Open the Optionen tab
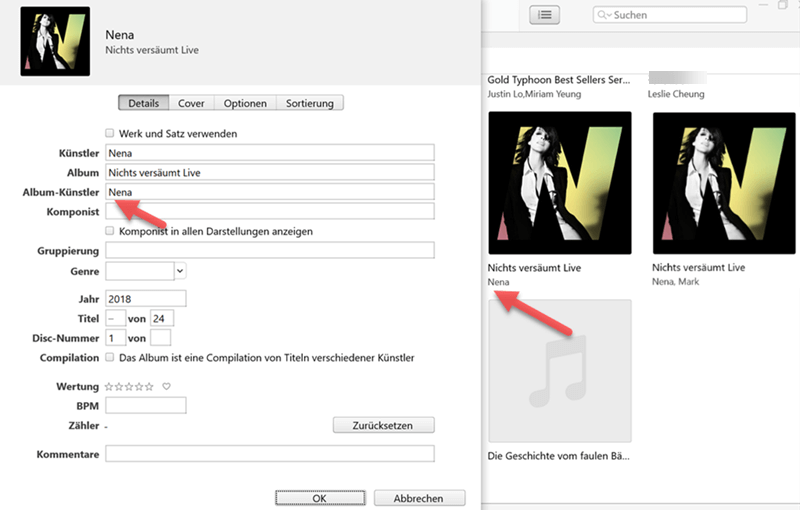The width and height of the screenshot is (800, 511). (x=245, y=103)
